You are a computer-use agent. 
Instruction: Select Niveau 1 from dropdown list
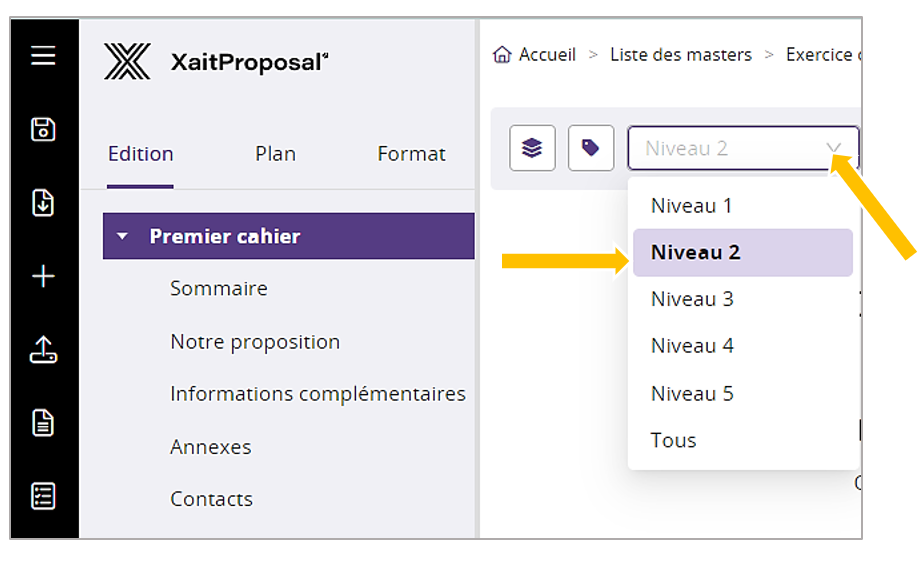point(691,206)
